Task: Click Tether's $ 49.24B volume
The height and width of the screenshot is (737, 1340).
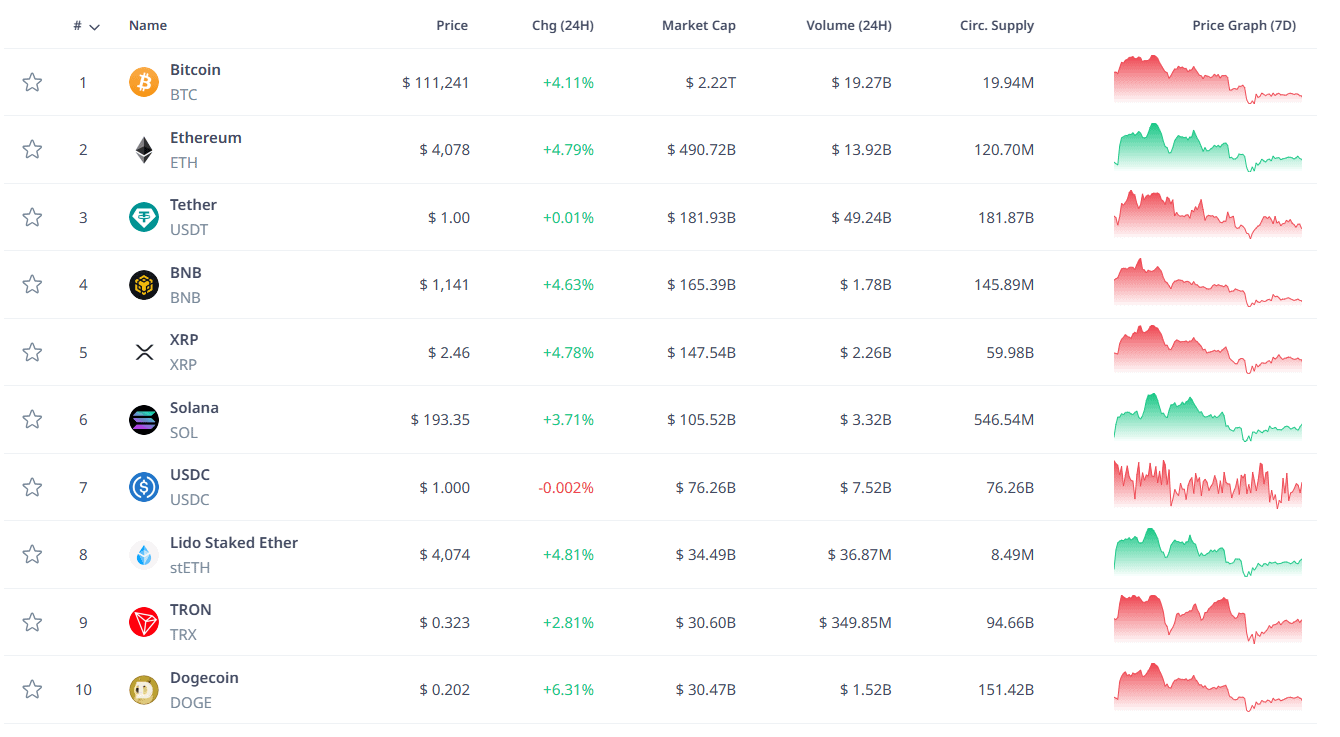Action: coord(861,218)
